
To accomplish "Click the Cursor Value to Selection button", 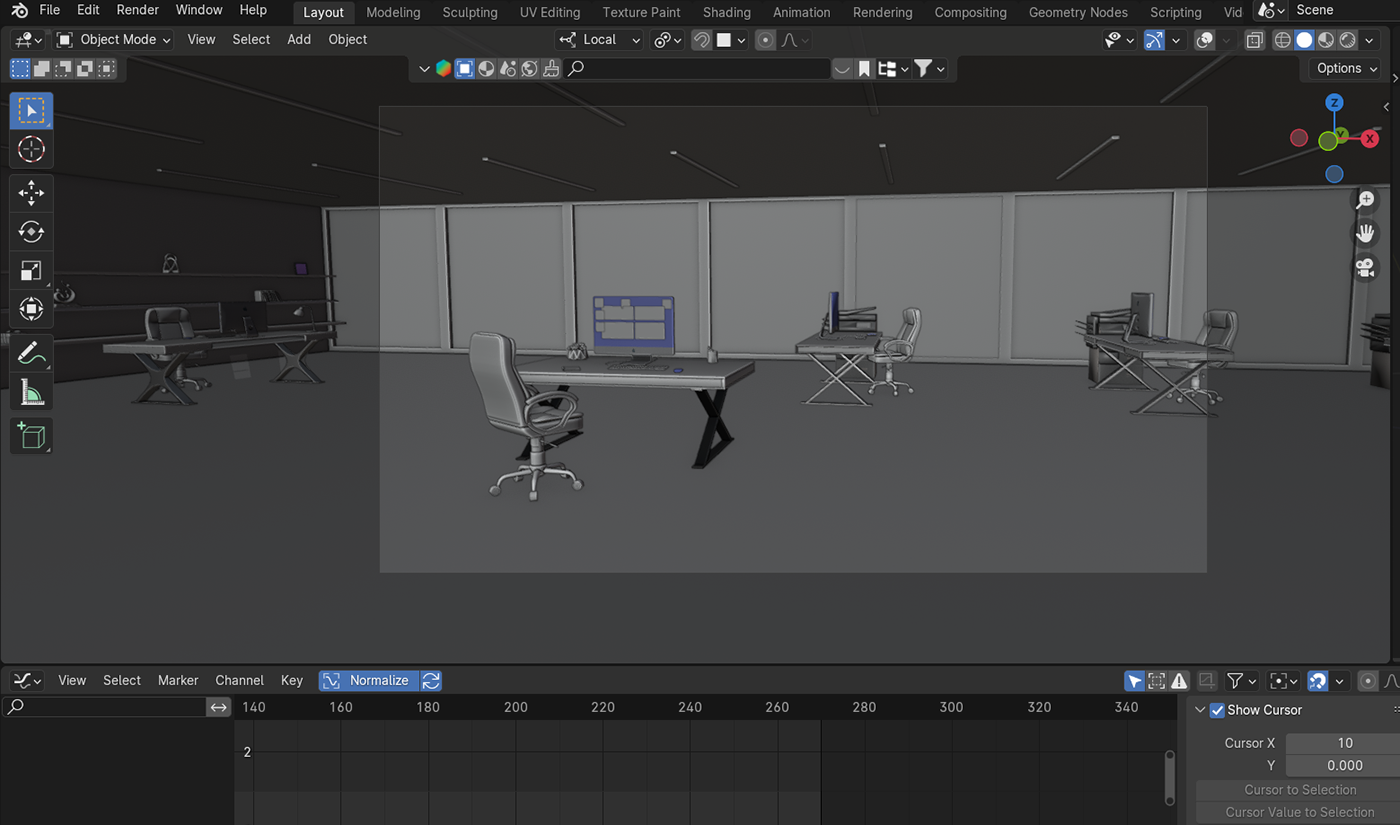I will point(1300,812).
